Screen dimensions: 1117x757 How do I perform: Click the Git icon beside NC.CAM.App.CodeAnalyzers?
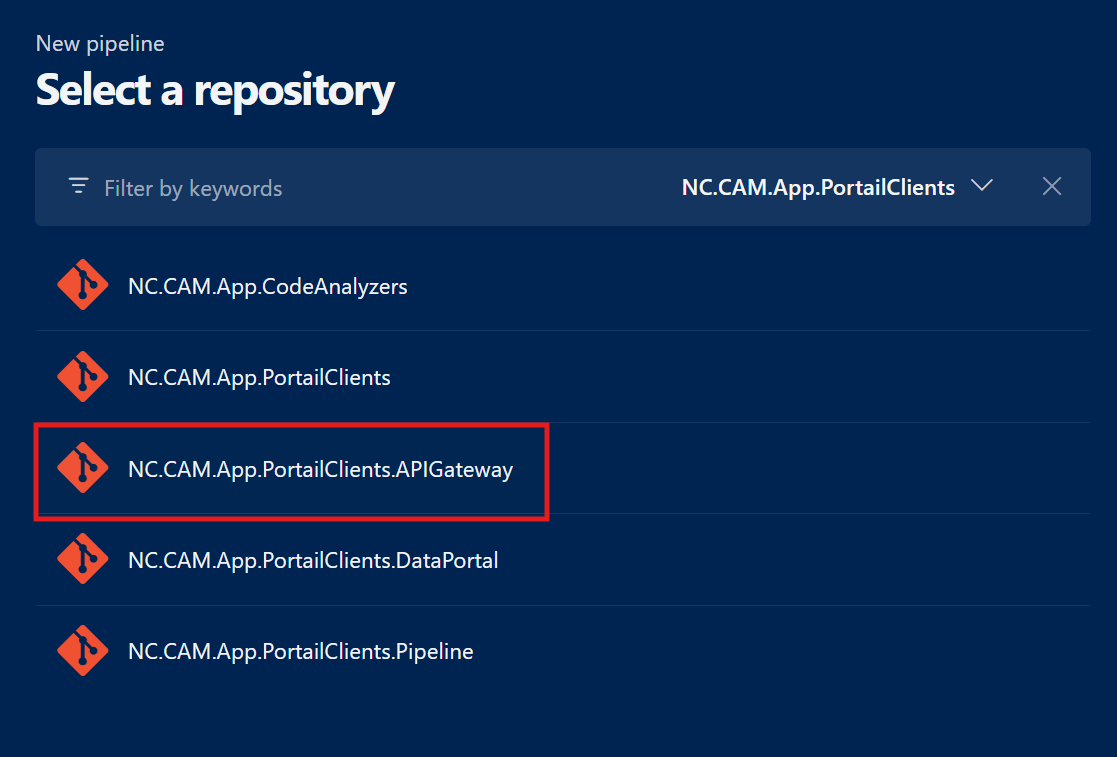click(x=82, y=286)
